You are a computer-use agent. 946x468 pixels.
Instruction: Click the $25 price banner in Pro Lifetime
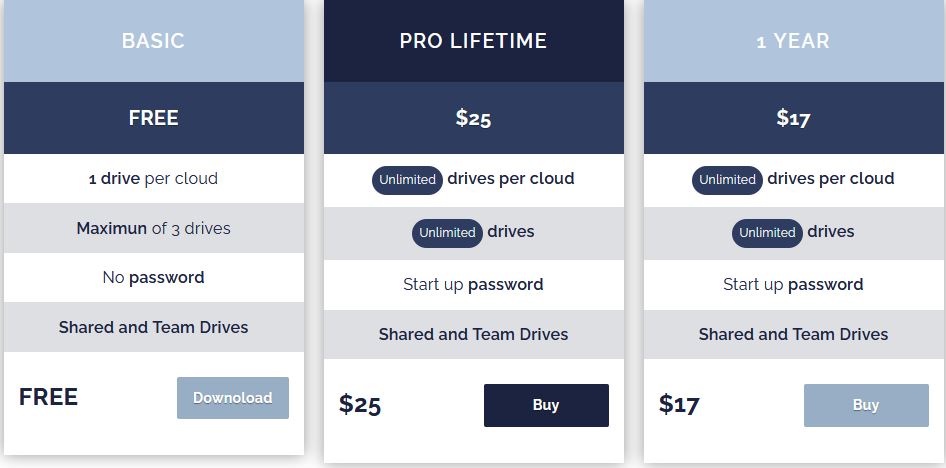pyautogui.click(x=474, y=118)
